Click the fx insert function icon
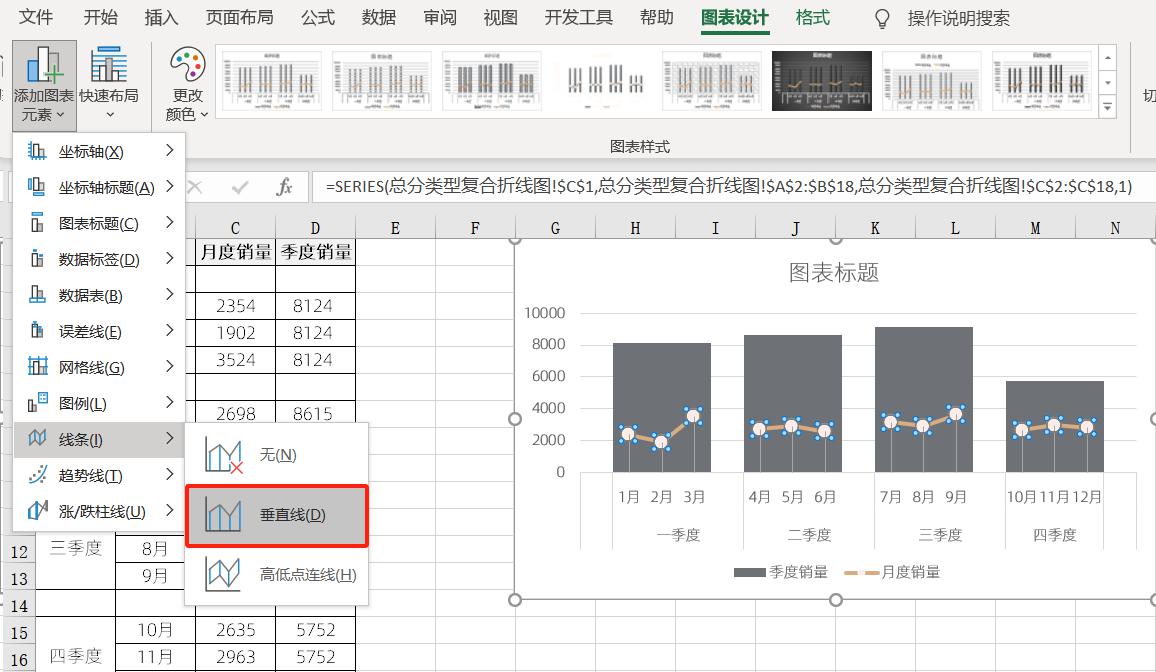The image size is (1156, 672). 284,187
